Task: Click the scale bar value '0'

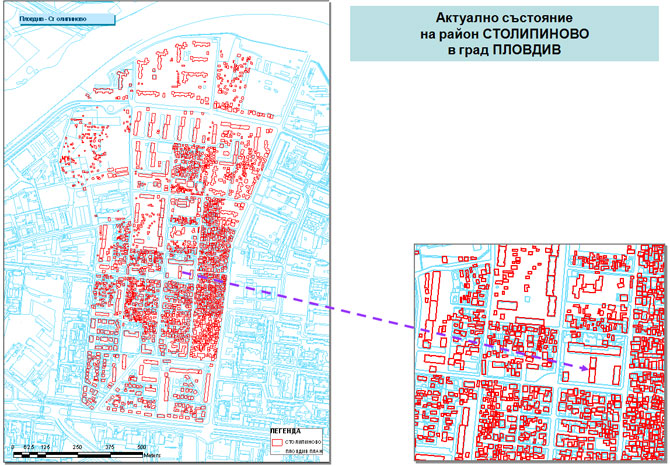Action: click(13, 447)
